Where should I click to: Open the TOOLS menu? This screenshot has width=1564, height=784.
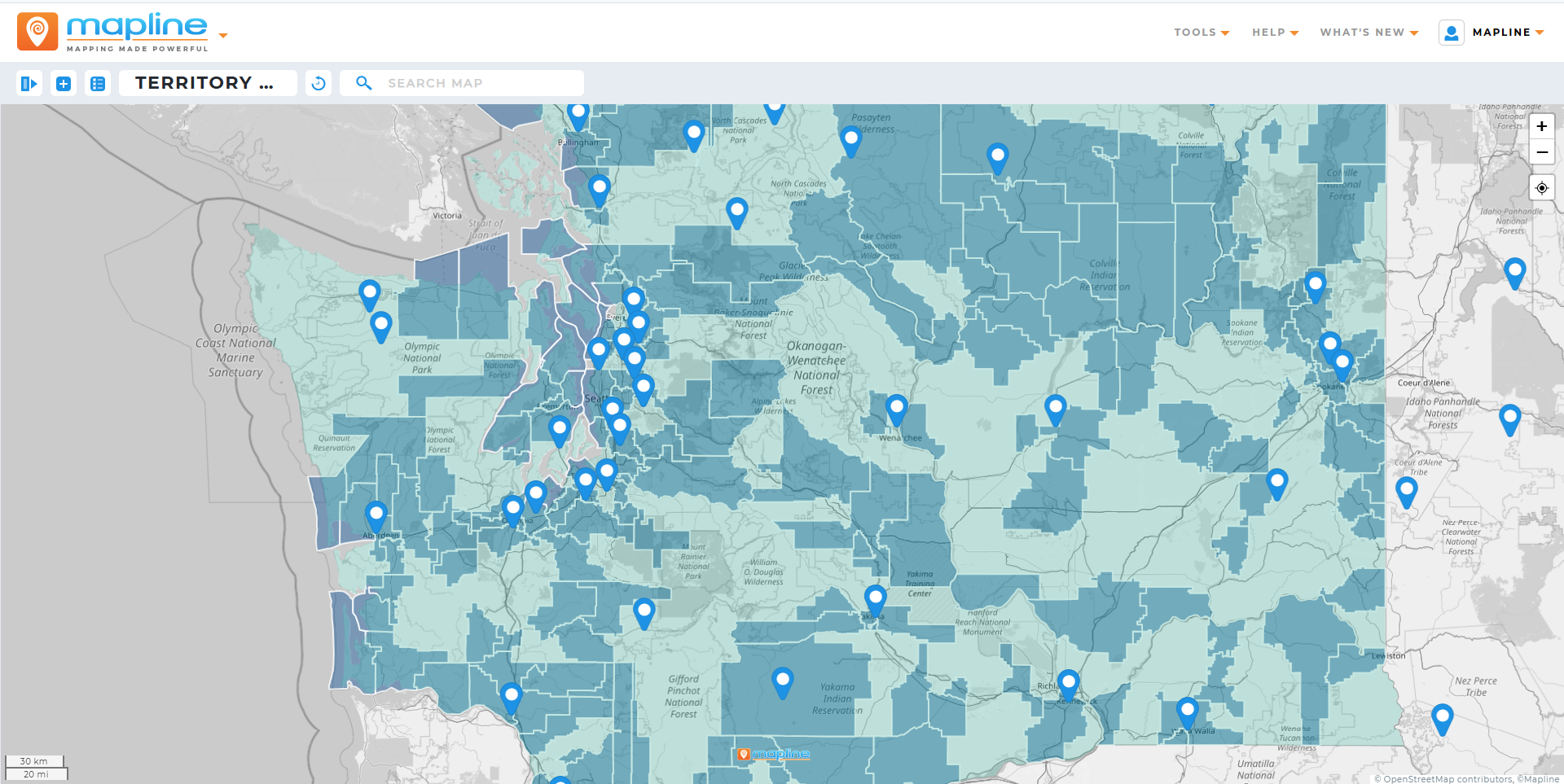1202,33
